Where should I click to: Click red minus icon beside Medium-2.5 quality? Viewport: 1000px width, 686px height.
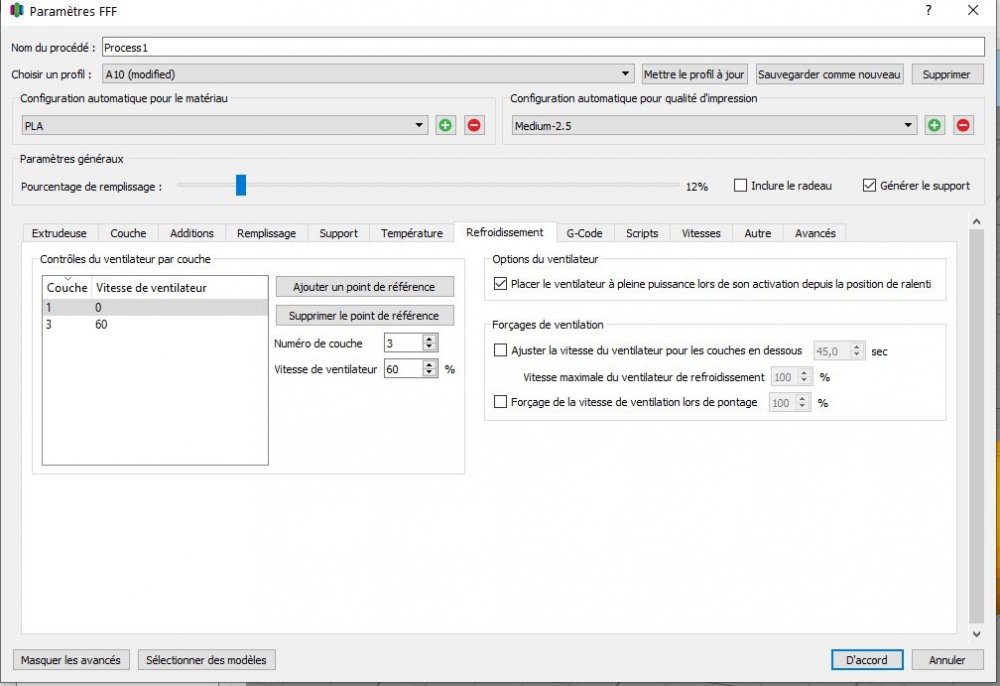963,125
